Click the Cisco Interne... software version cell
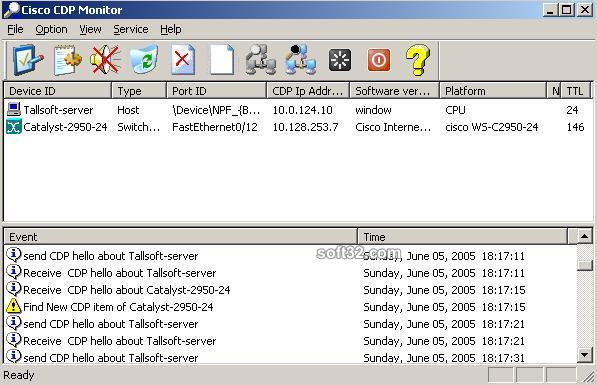The image size is (597, 385). pos(393,127)
